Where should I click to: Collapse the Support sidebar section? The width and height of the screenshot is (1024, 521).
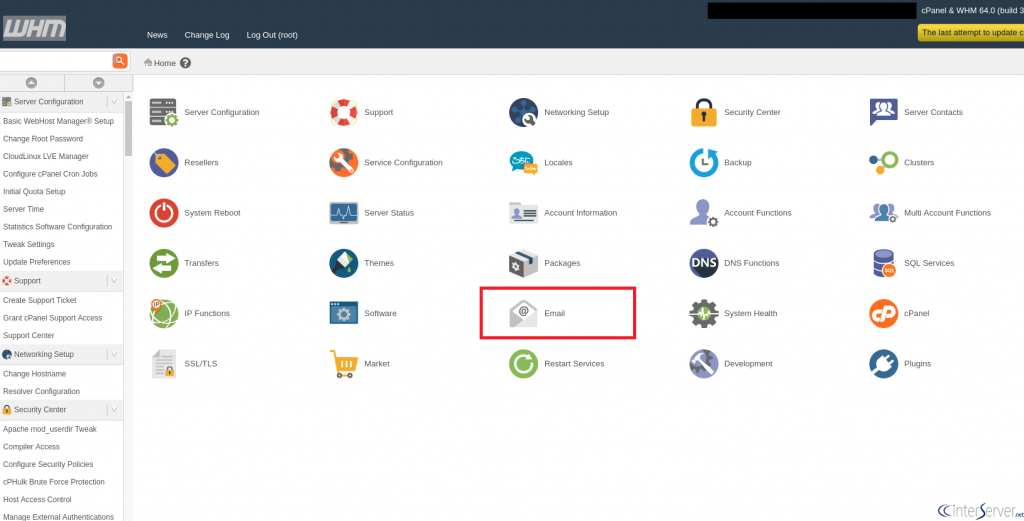coord(114,281)
